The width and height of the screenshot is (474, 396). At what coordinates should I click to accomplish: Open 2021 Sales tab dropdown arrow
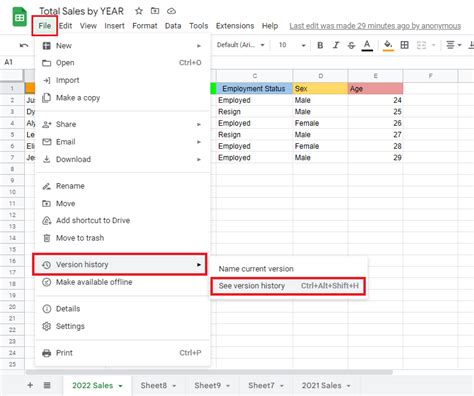(x=349, y=386)
